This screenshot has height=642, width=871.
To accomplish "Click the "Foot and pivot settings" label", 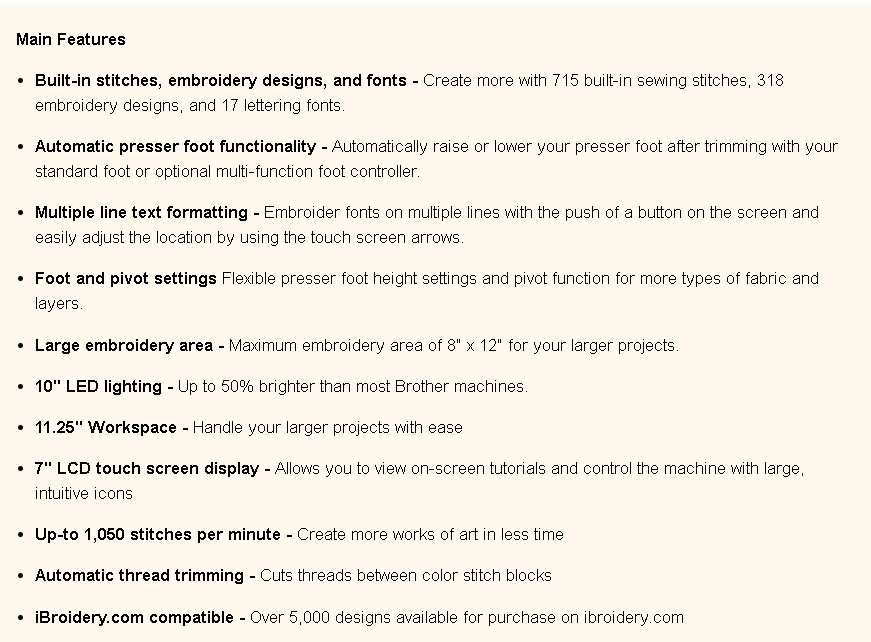I will (x=125, y=278).
